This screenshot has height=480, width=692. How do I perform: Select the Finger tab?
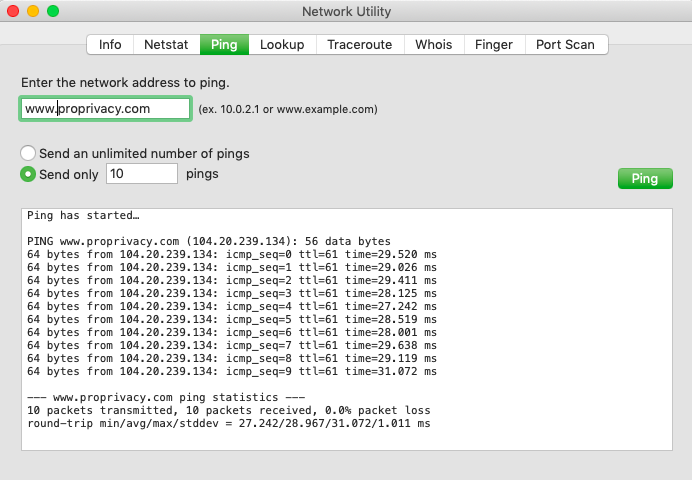tap(493, 45)
